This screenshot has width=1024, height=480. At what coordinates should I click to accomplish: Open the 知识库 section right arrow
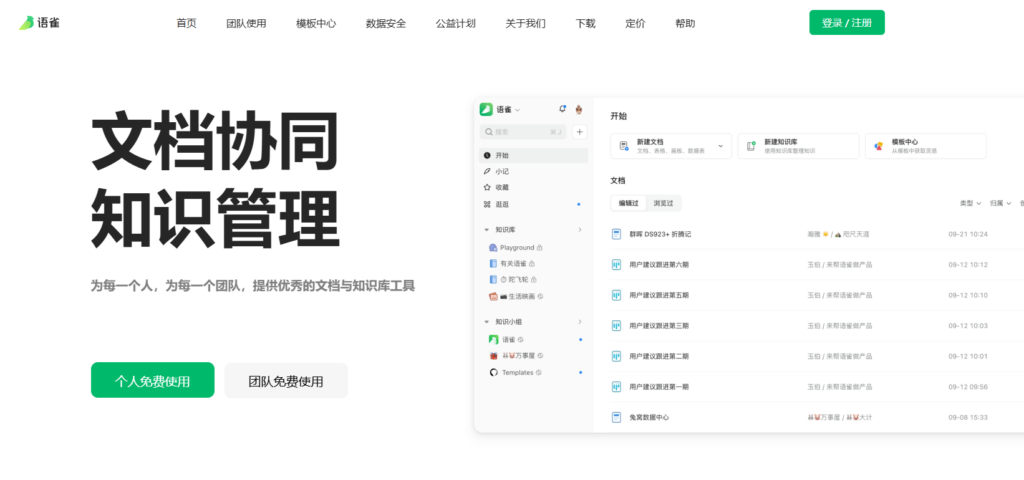click(580, 230)
